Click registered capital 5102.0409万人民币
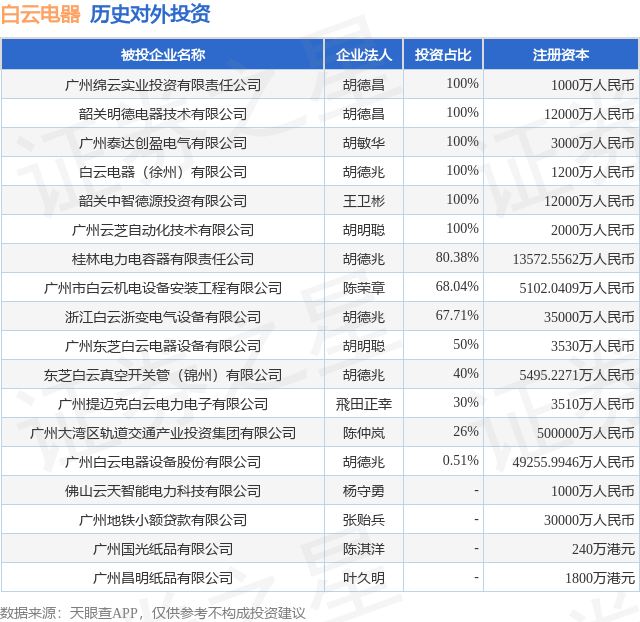 [577, 288]
